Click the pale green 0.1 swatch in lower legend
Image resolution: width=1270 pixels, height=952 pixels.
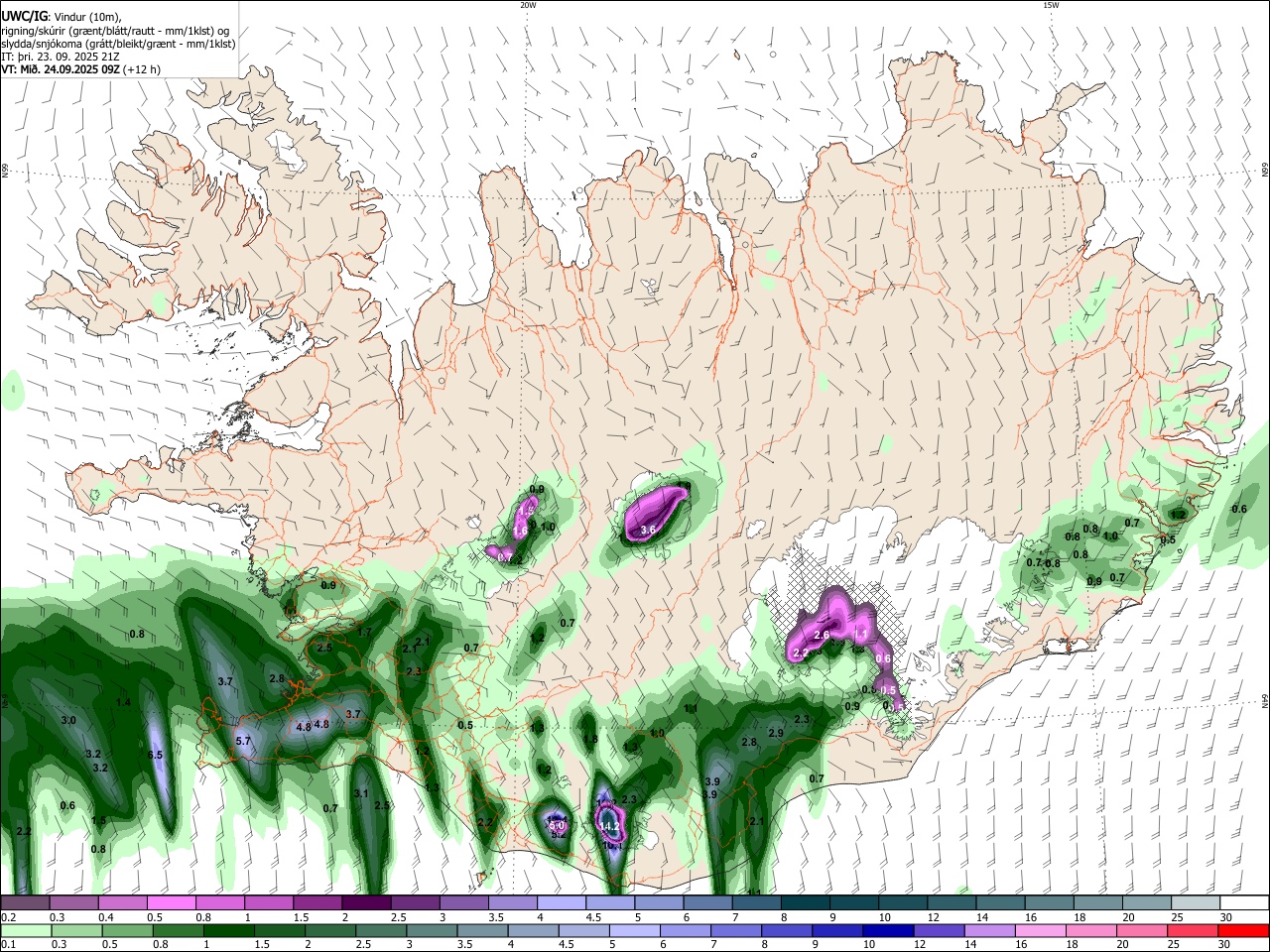tap(25, 930)
